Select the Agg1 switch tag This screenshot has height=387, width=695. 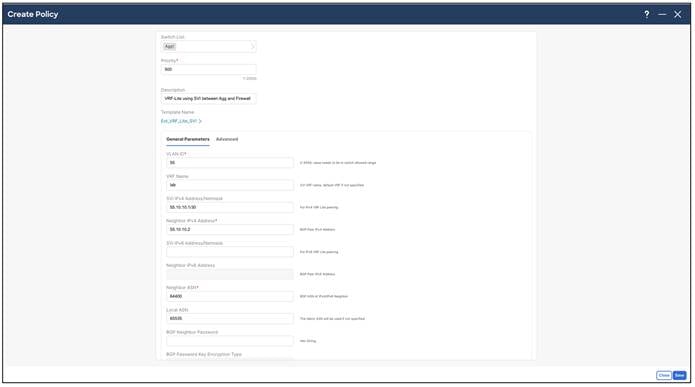pyautogui.click(x=170, y=47)
